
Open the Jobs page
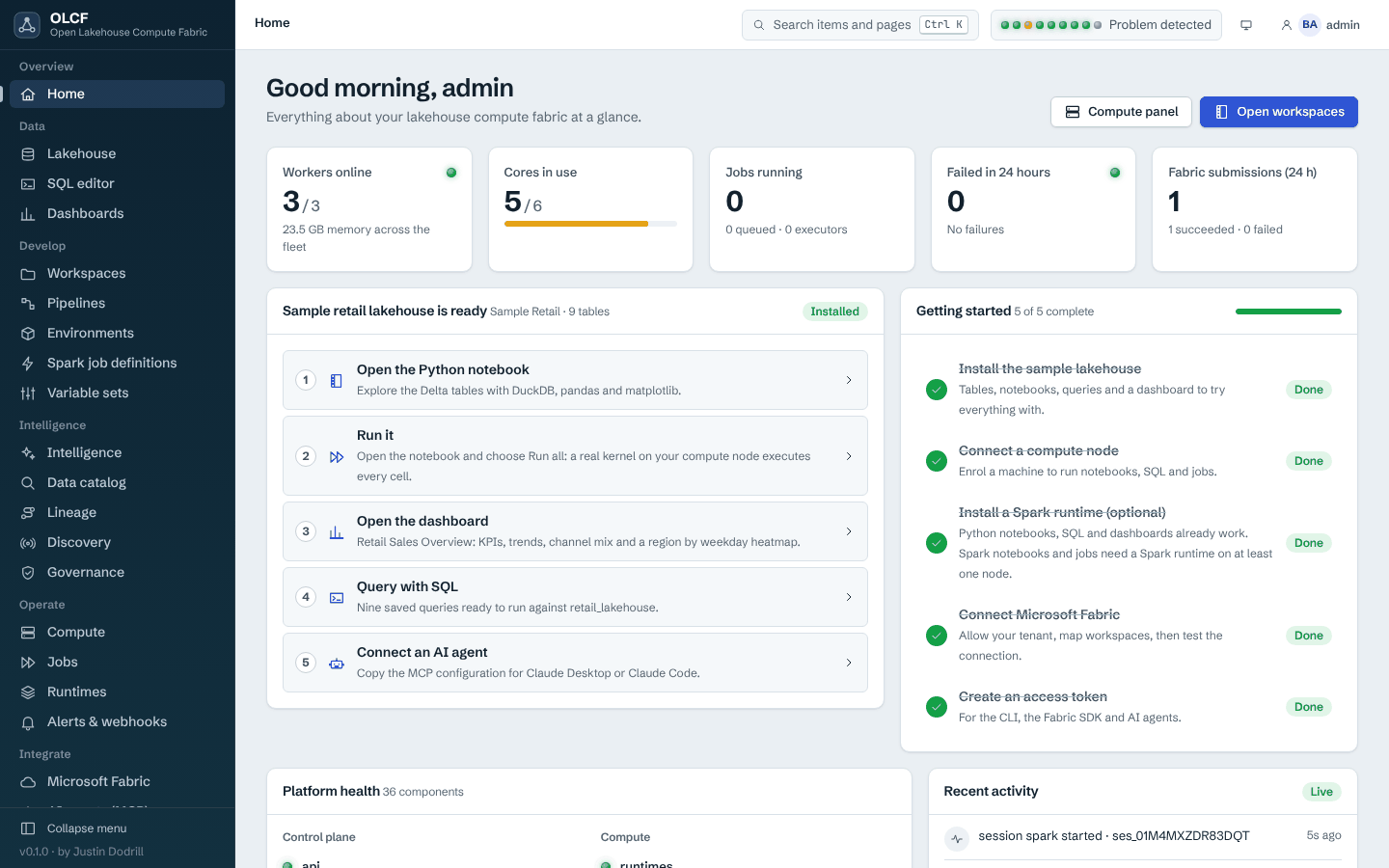(x=117, y=662)
